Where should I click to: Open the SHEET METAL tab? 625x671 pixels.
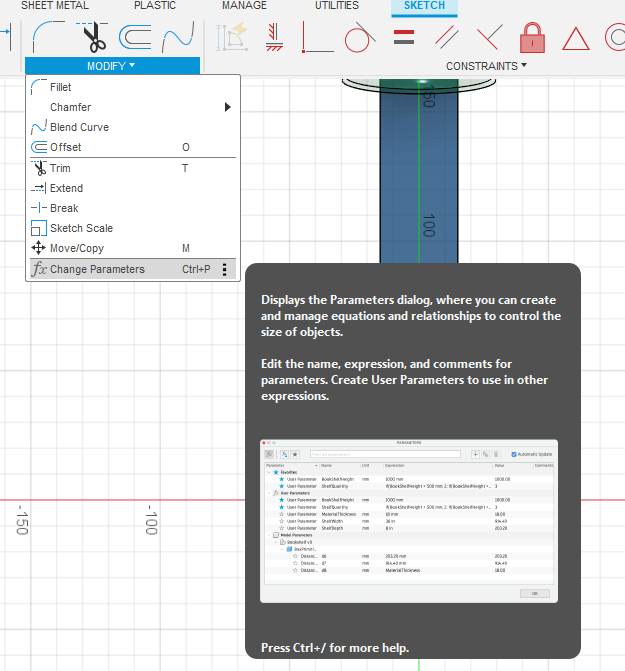[x=54, y=6]
